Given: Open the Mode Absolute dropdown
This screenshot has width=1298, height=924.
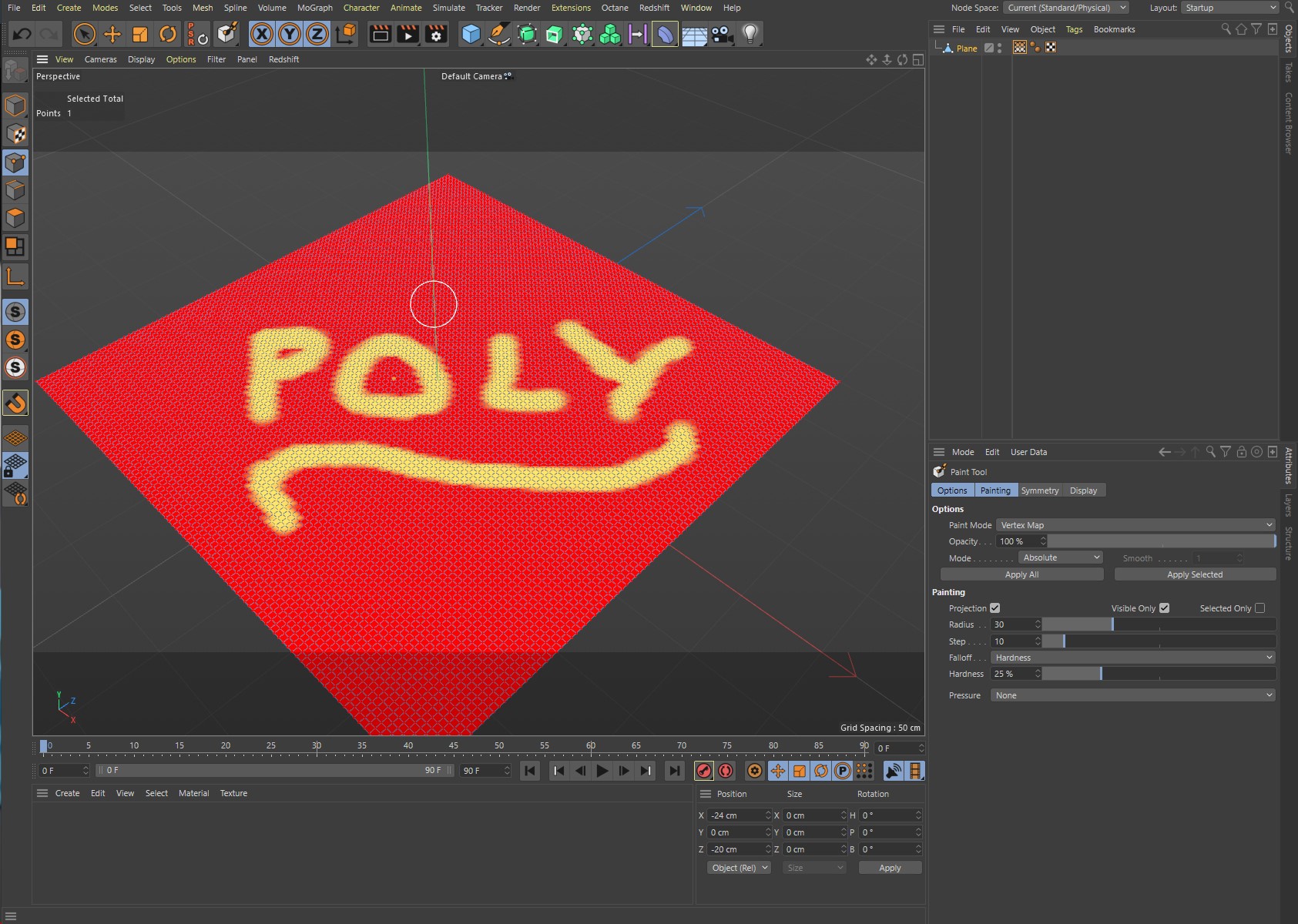Looking at the screenshot, I should (x=1061, y=557).
